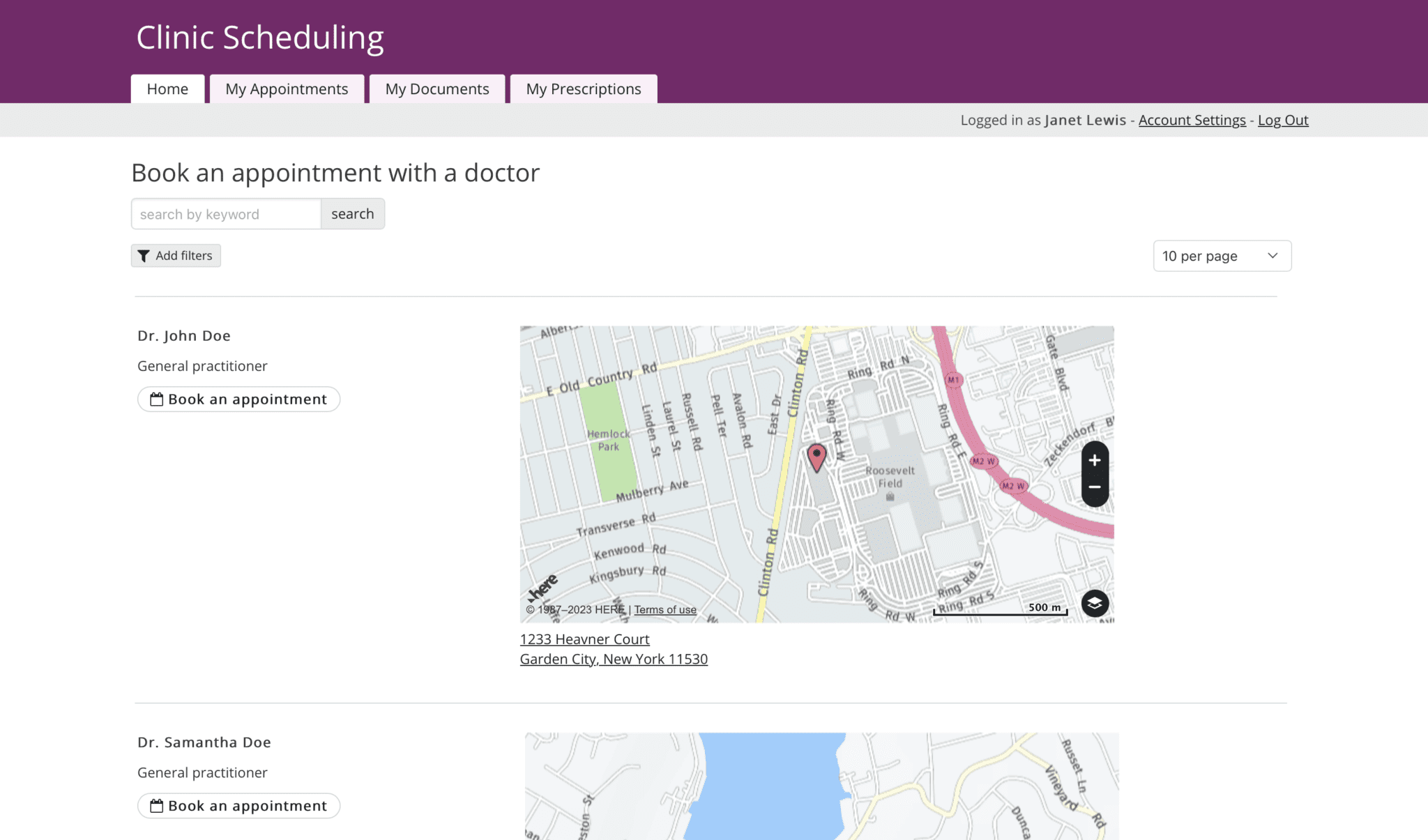Click the keyword search field
The height and width of the screenshot is (840, 1428).
[225, 213]
